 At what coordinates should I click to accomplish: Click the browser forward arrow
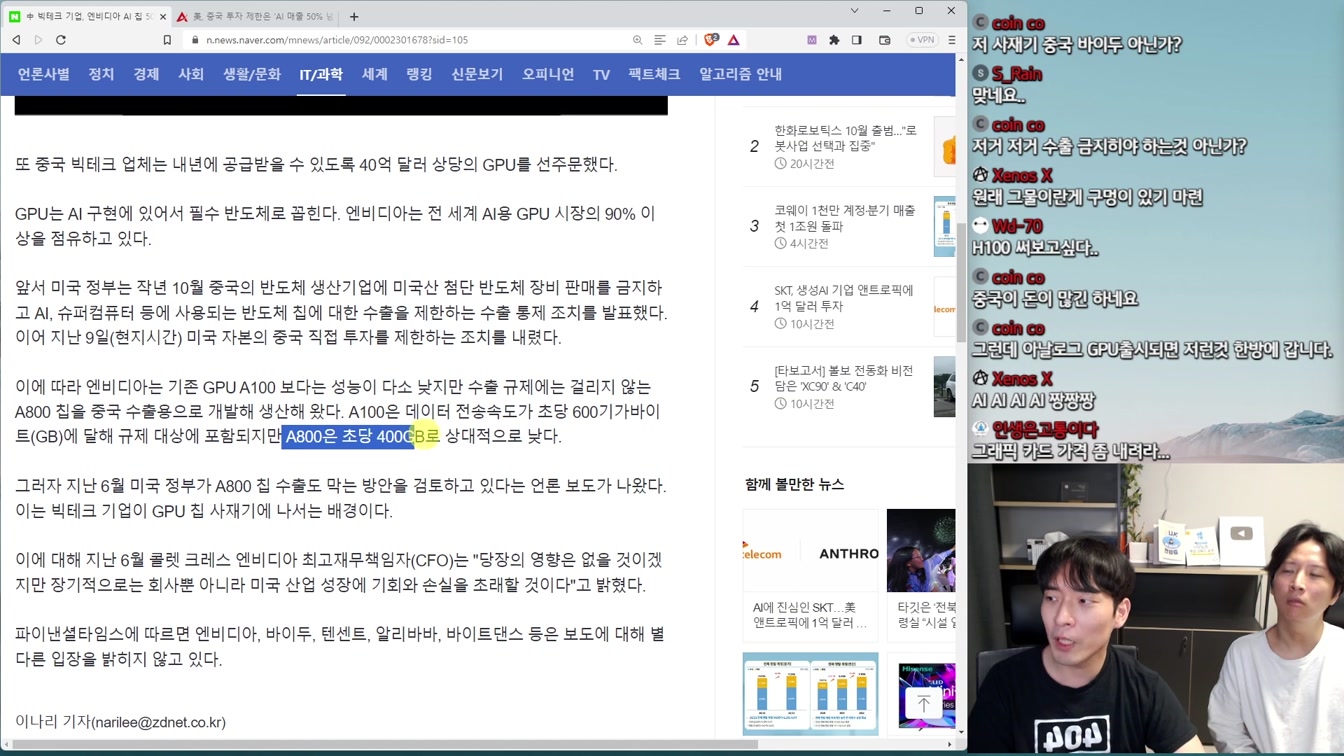[38, 40]
